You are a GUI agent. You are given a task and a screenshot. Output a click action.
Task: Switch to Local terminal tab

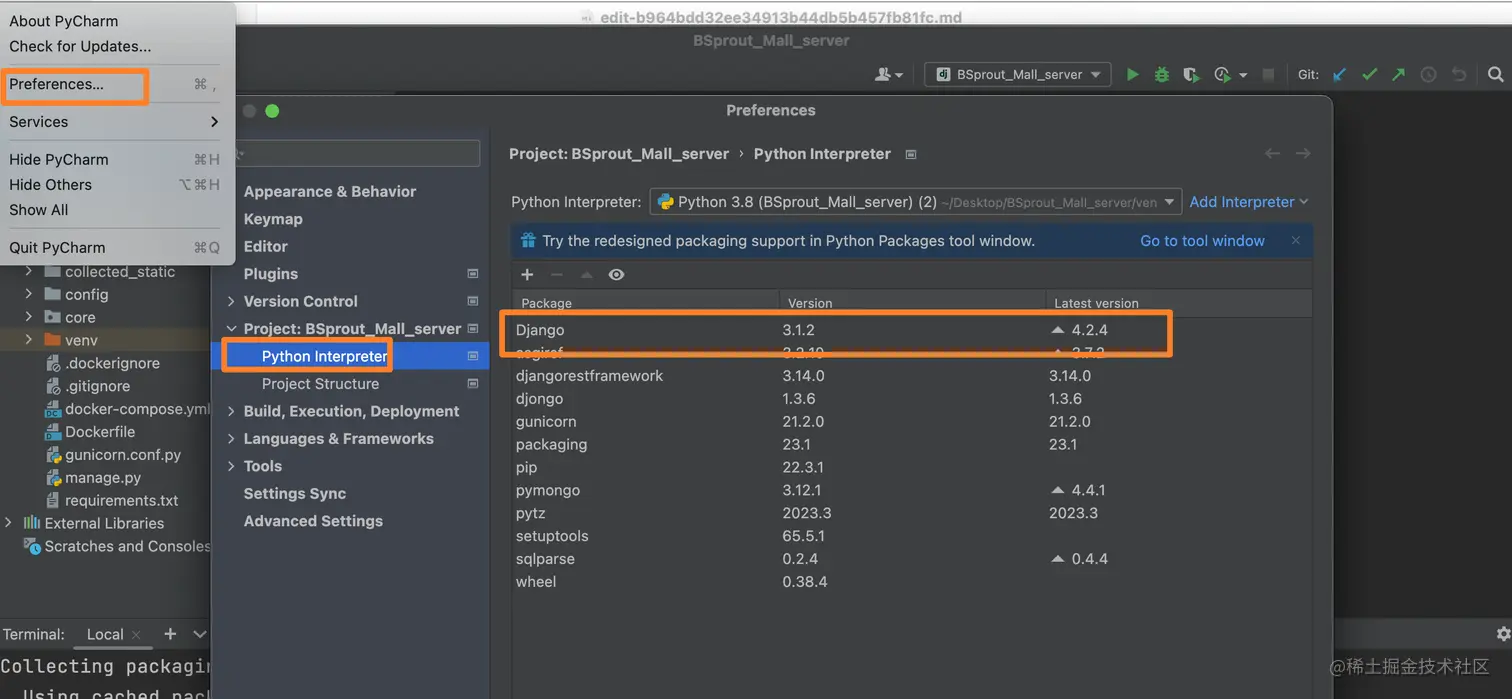pyautogui.click(x=105, y=634)
